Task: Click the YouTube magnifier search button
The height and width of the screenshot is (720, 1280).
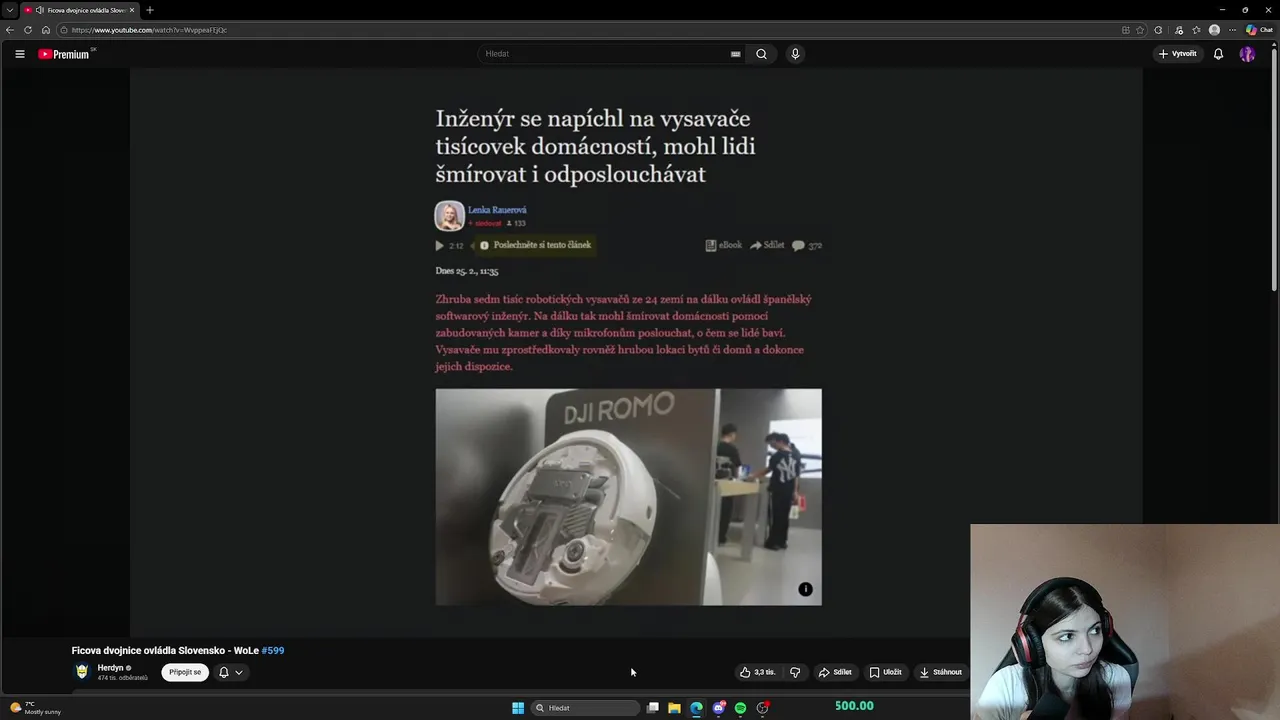Action: click(x=761, y=54)
